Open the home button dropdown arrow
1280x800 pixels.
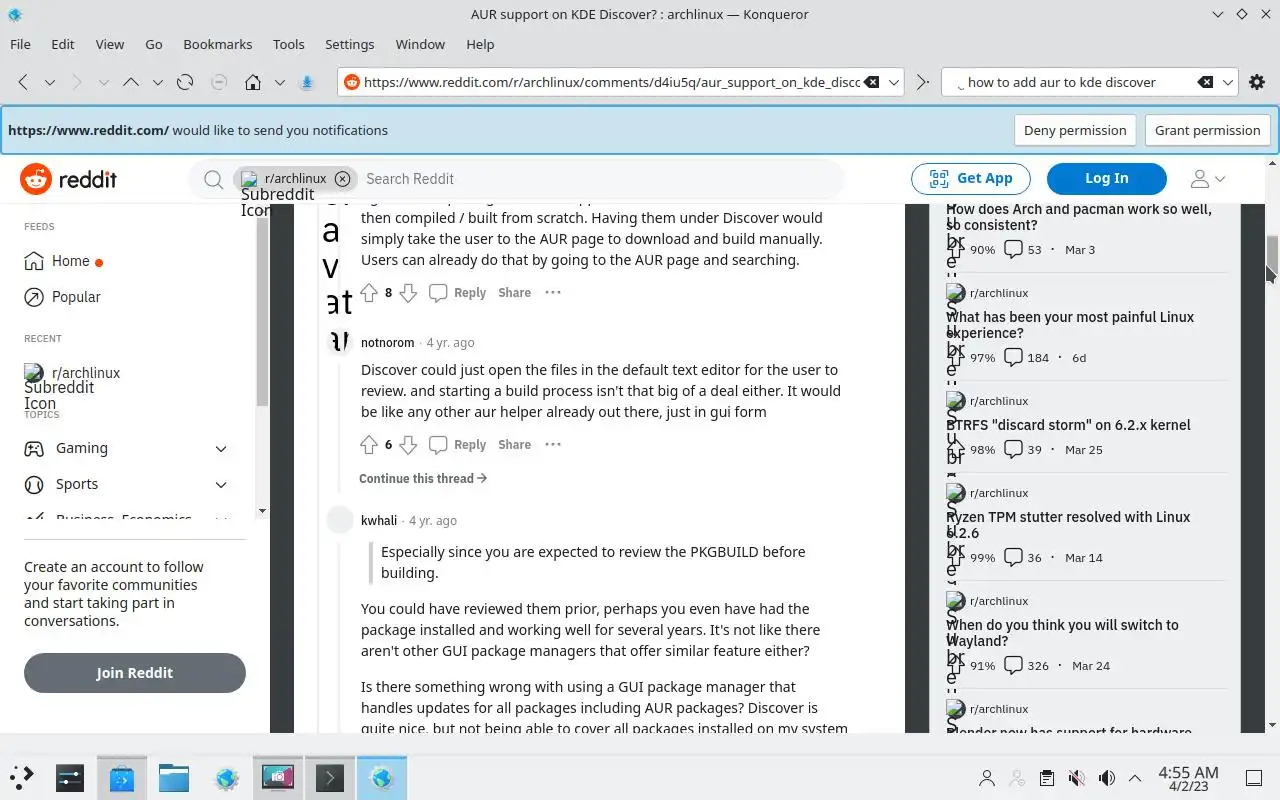coord(280,82)
